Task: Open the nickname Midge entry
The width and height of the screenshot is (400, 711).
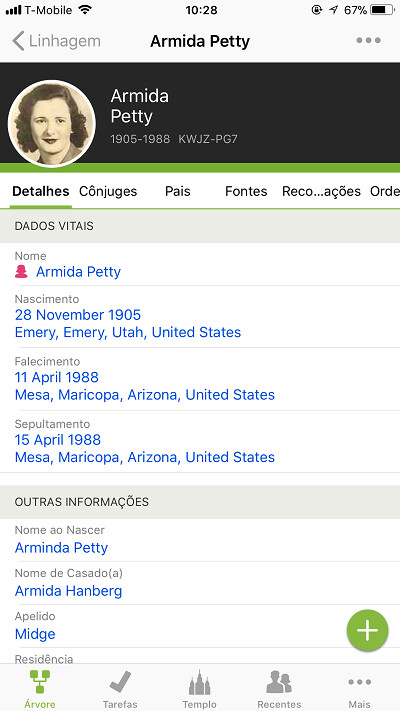Action: (35, 634)
